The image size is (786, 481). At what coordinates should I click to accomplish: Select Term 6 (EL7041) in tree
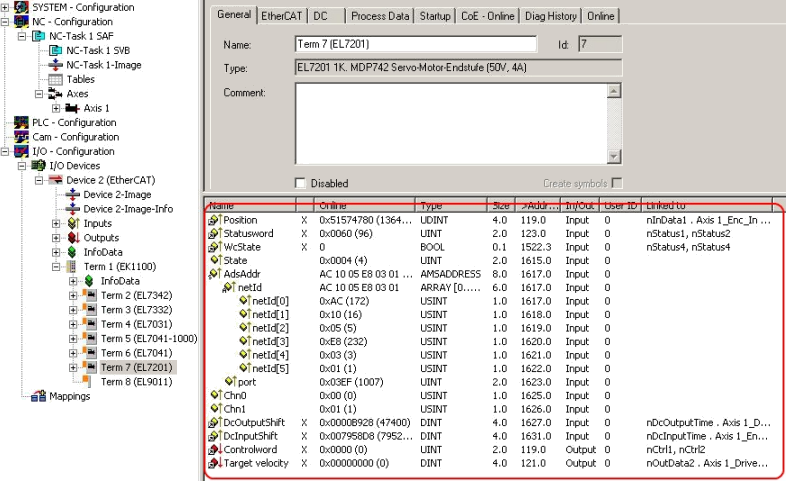136,353
